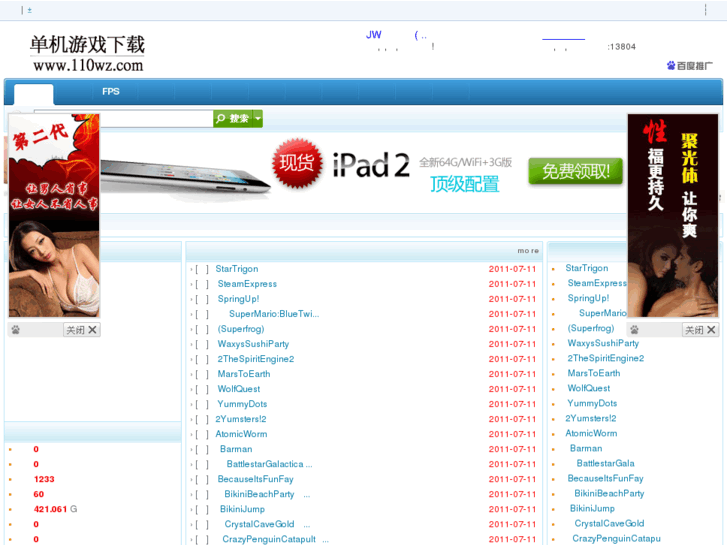Open Barman in center list

coord(236,449)
